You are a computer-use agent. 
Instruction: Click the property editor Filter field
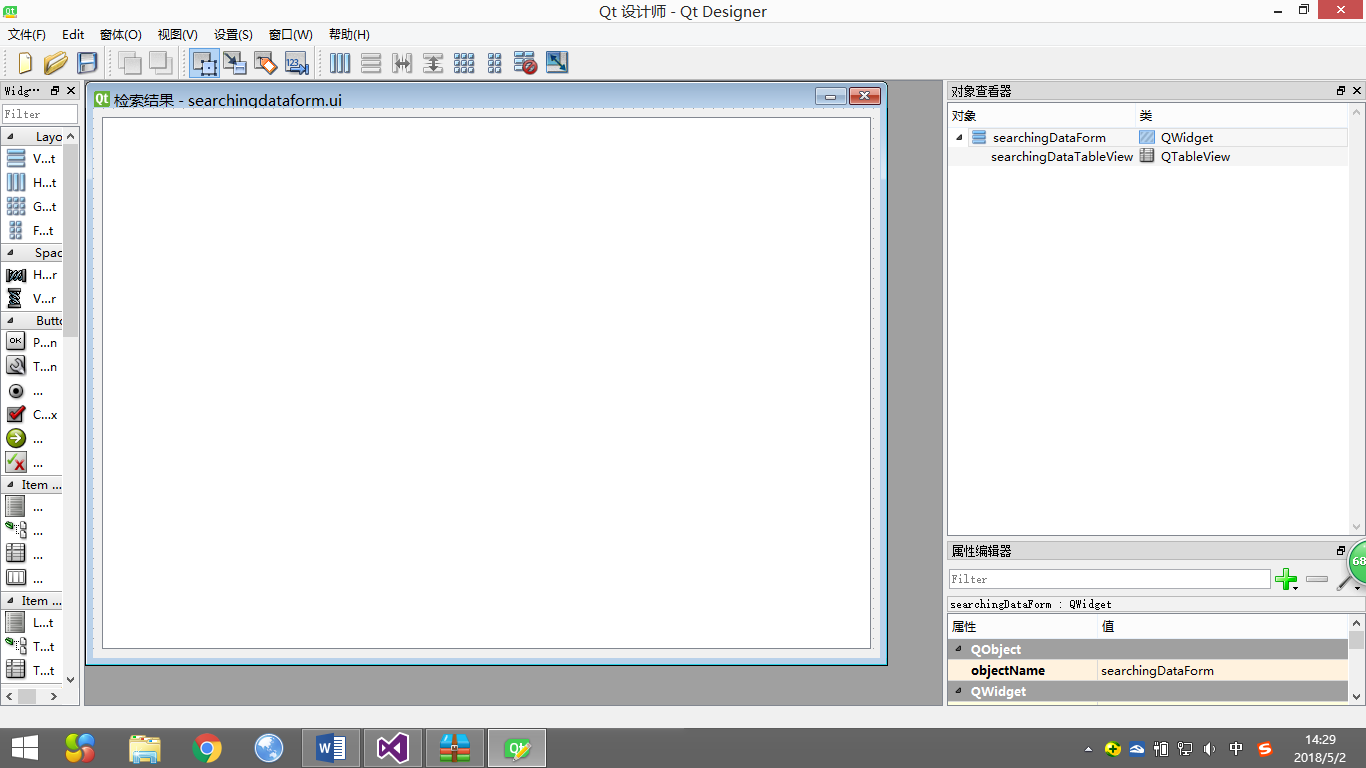[1108, 579]
